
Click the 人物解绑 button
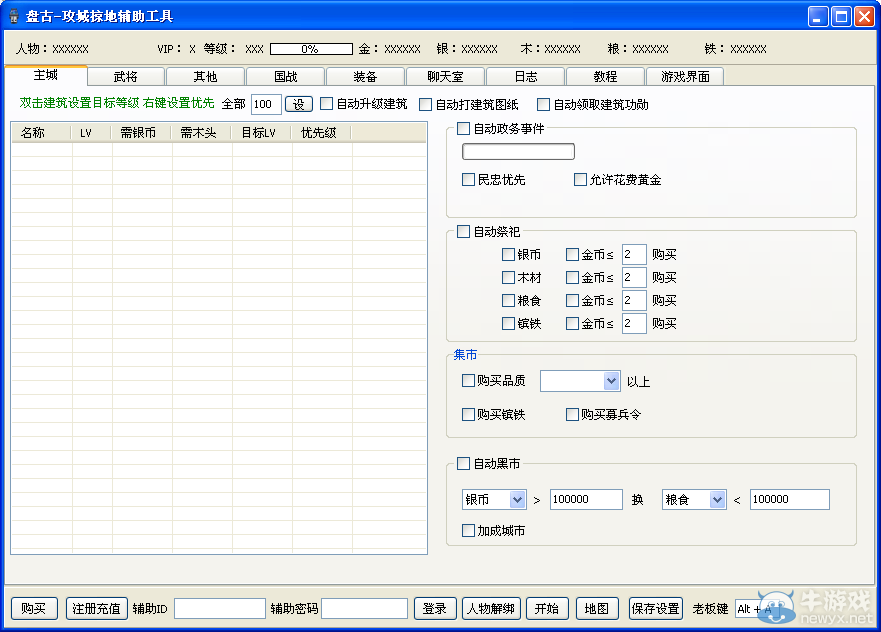coord(491,608)
